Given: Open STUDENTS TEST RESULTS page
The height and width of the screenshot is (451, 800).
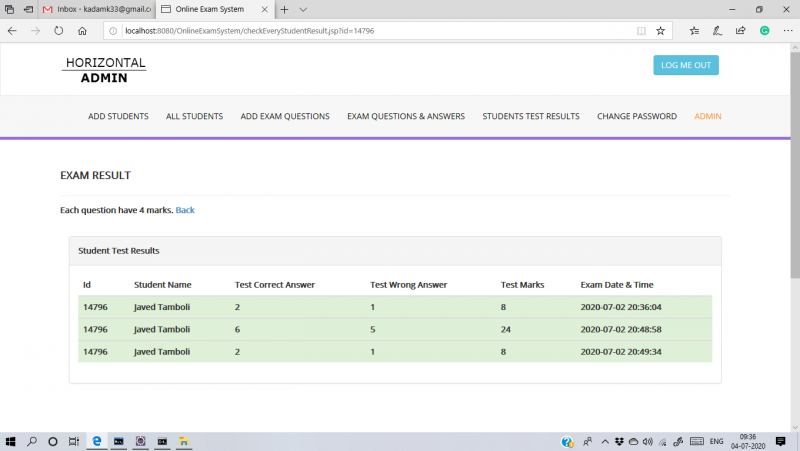Looking at the screenshot, I should tap(531, 116).
